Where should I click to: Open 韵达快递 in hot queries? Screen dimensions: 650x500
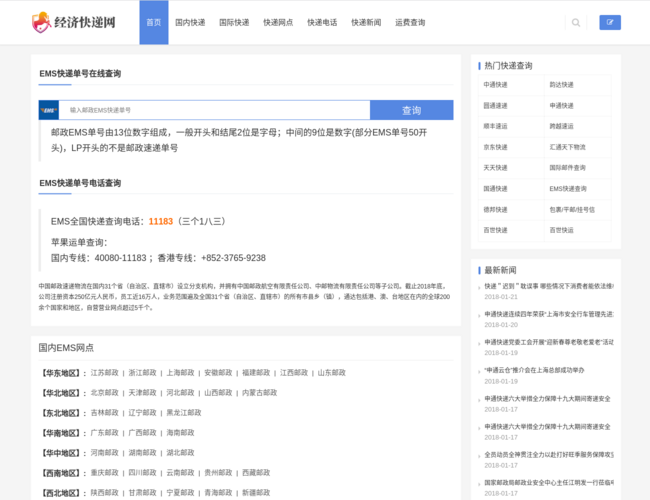pos(562,85)
